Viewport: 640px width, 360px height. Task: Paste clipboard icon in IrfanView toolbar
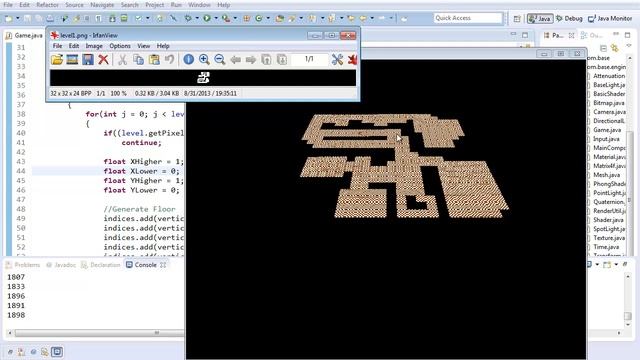pos(154,60)
